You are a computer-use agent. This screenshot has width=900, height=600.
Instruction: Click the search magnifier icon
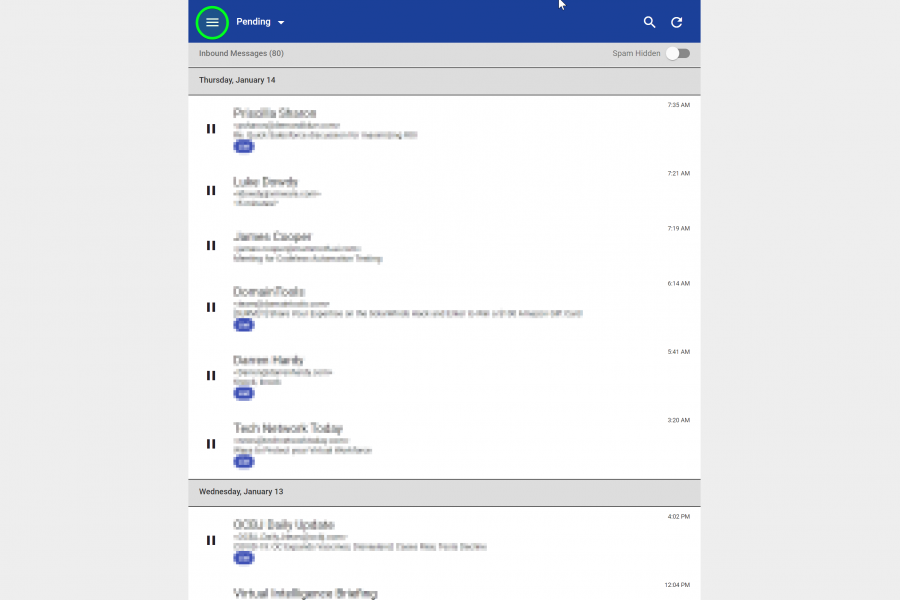pyautogui.click(x=649, y=22)
